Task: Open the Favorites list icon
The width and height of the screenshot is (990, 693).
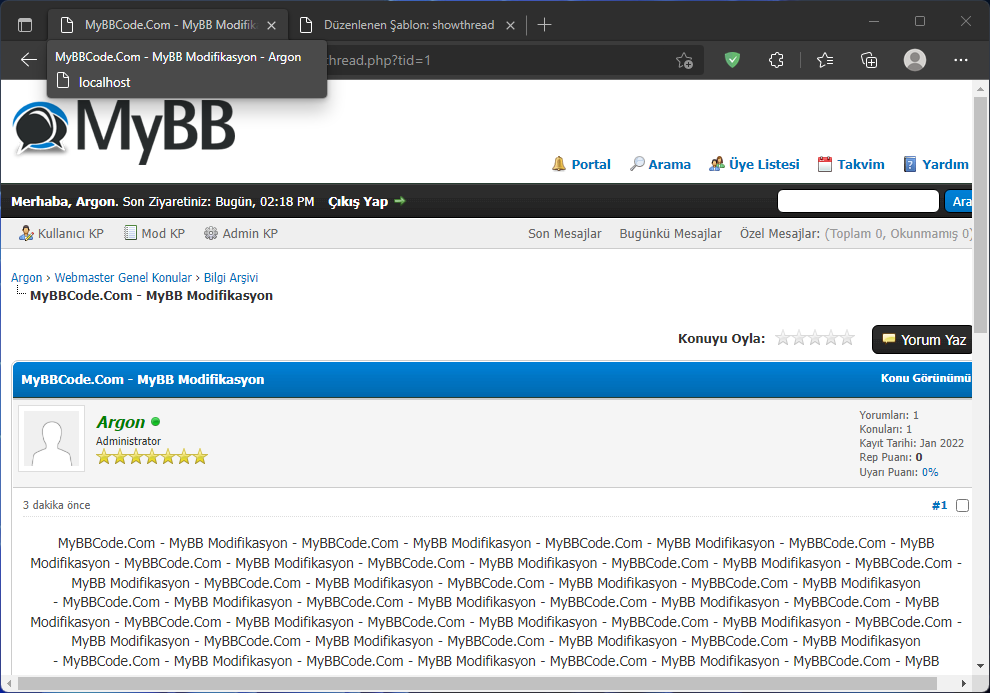Action: (825, 60)
